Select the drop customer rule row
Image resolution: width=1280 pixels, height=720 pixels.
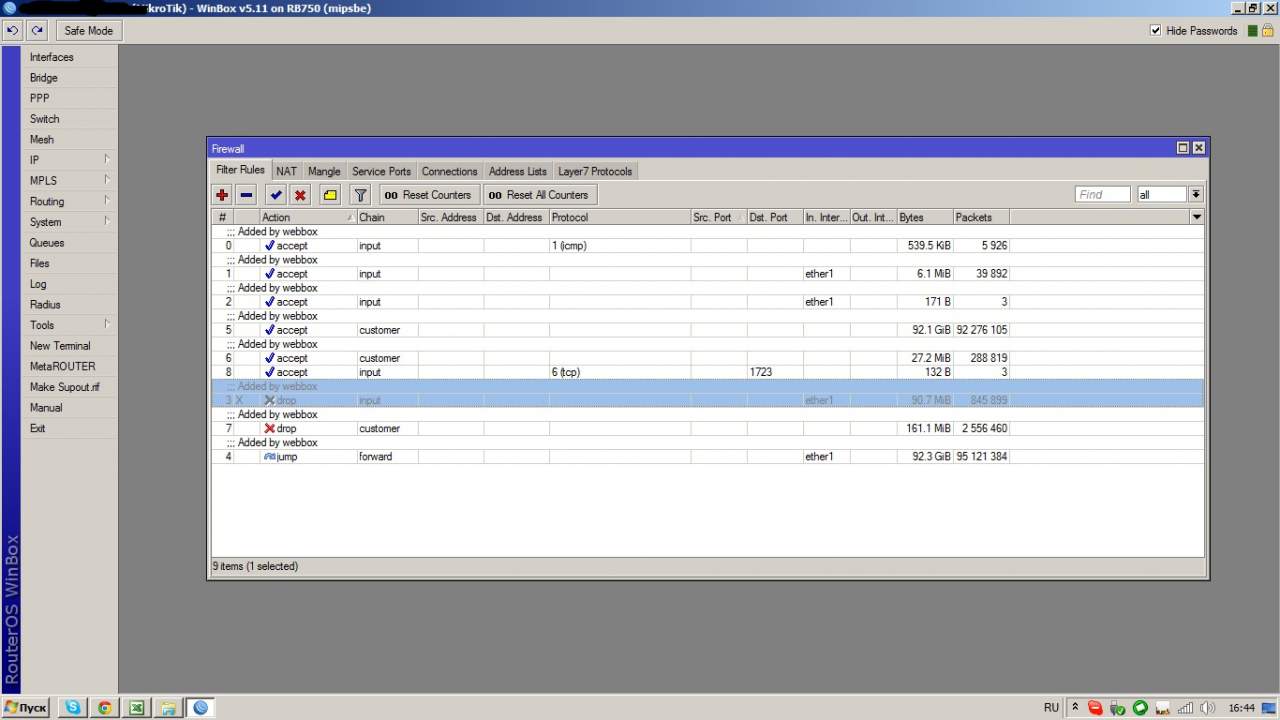(x=707, y=428)
